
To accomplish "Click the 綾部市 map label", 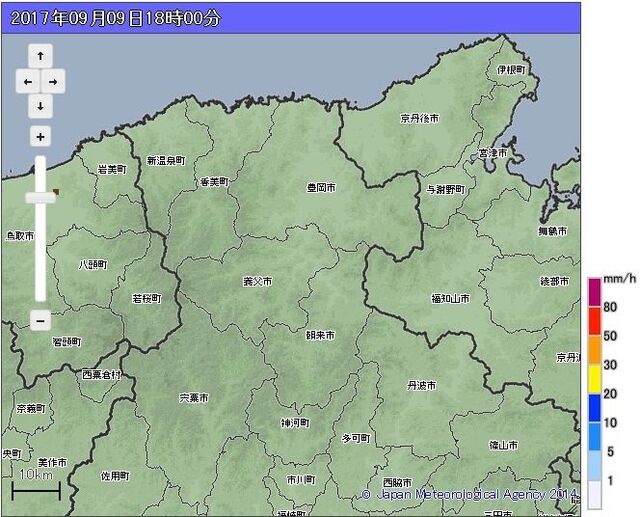I will point(555,281).
